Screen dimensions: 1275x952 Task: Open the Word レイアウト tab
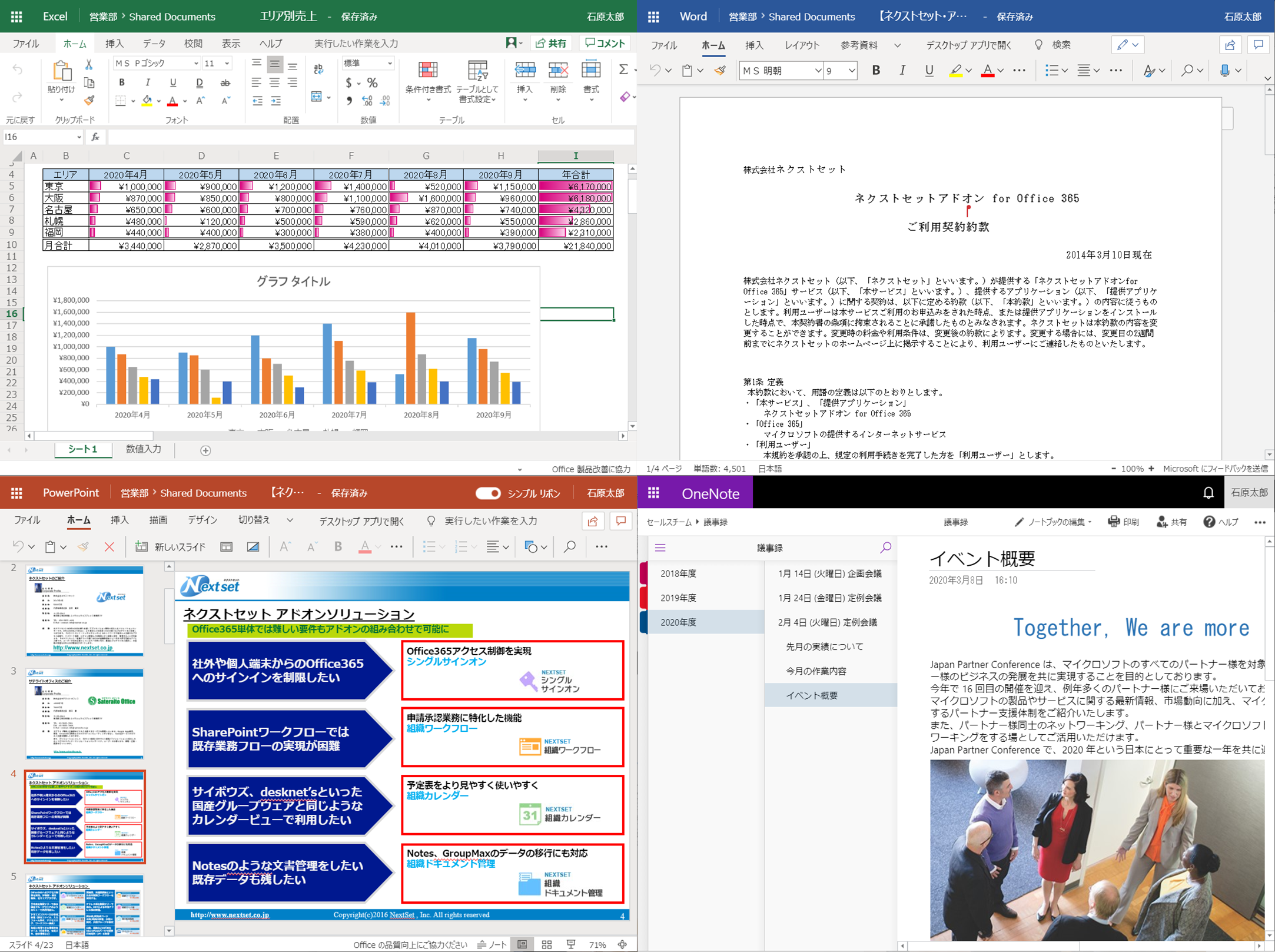click(802, 45)
